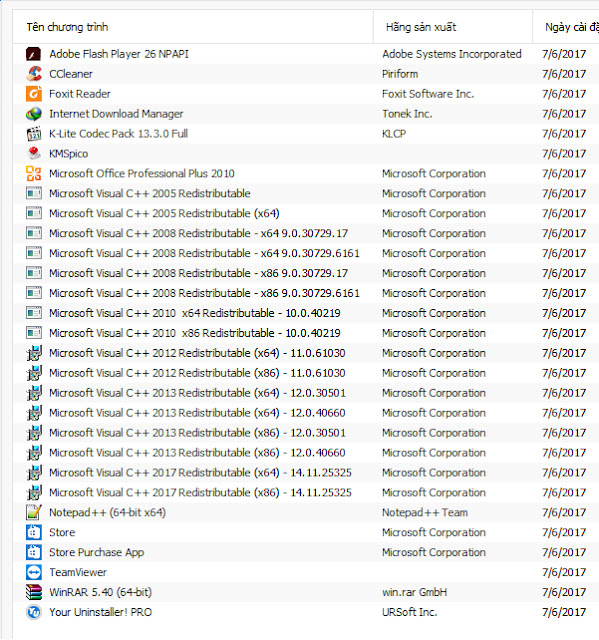This screenshot has width=599, height=640.
Task: Click the Visual C++ 2012 (x64) 11.0.61030 icon
Action: click(x=33, y=353)
